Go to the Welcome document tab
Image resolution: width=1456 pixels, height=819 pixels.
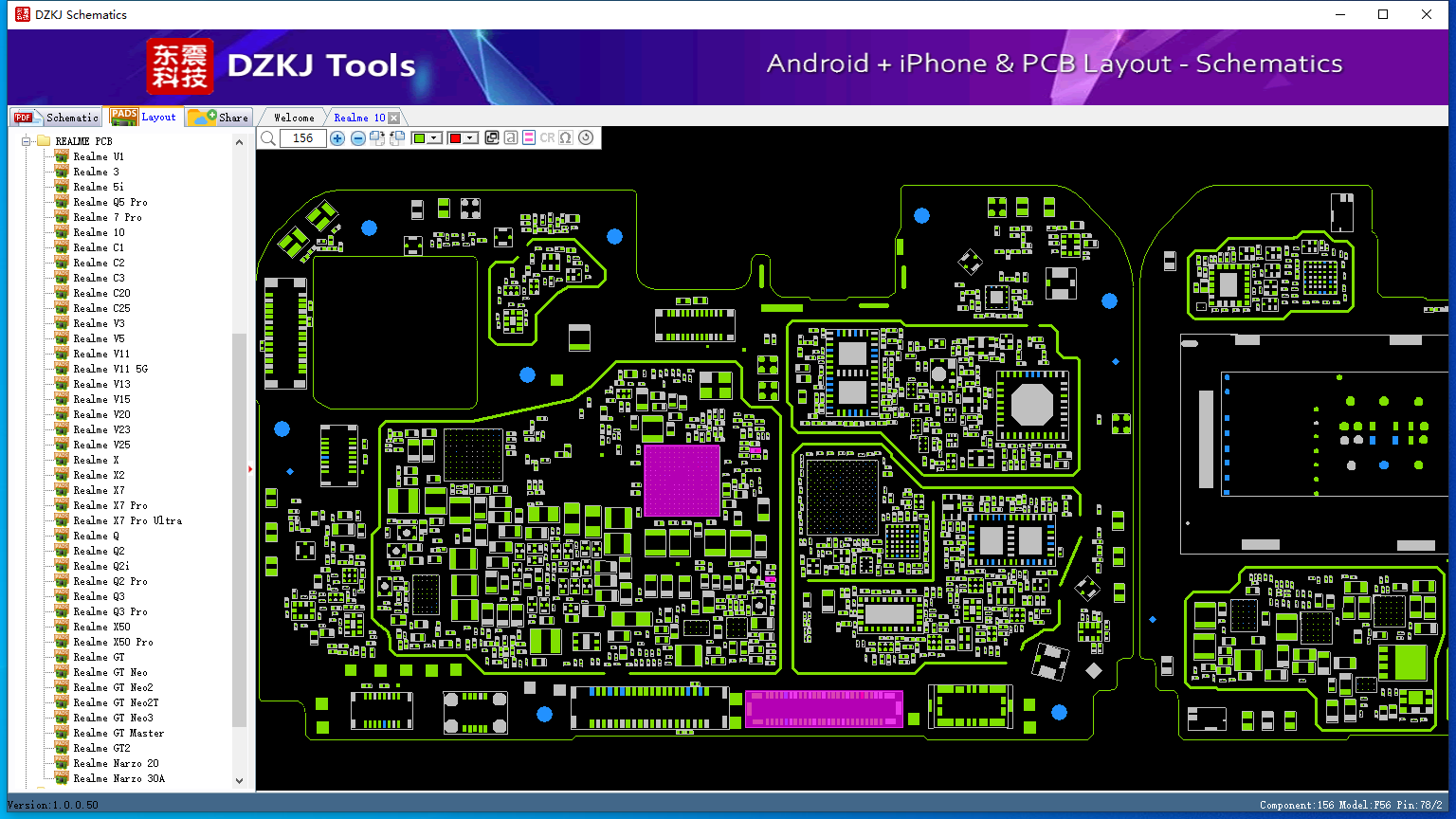294,118
